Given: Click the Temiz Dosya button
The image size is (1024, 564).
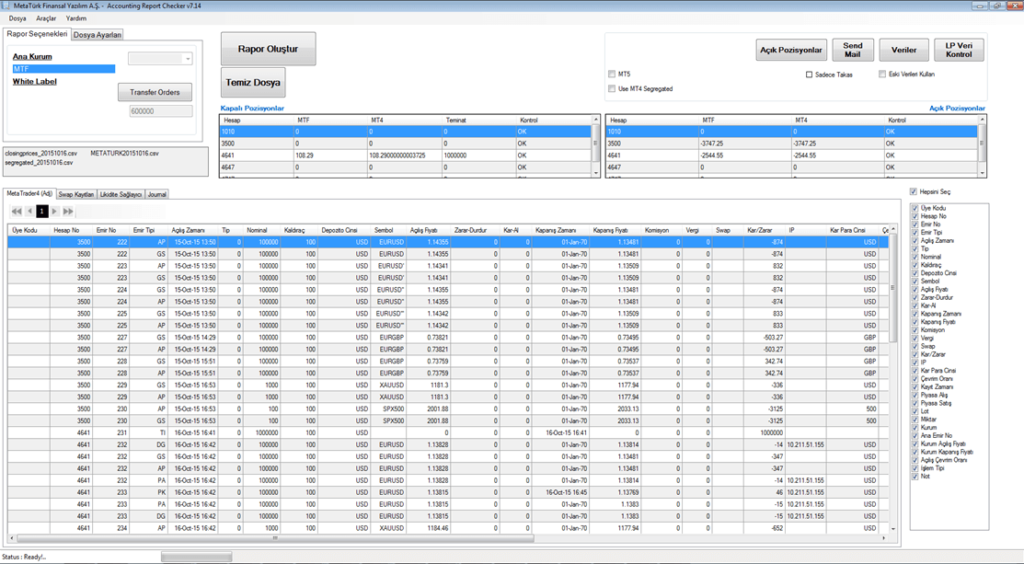Looking at the screenshot, I should (x=253, y=82).
